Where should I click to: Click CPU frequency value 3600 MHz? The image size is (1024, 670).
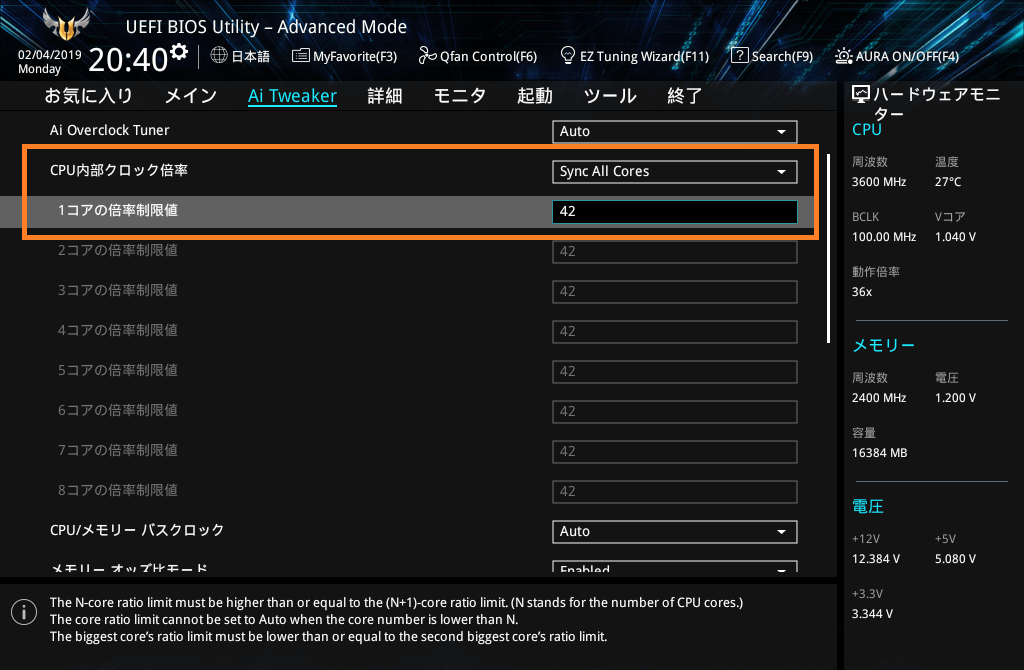click(x=879, y=182)
